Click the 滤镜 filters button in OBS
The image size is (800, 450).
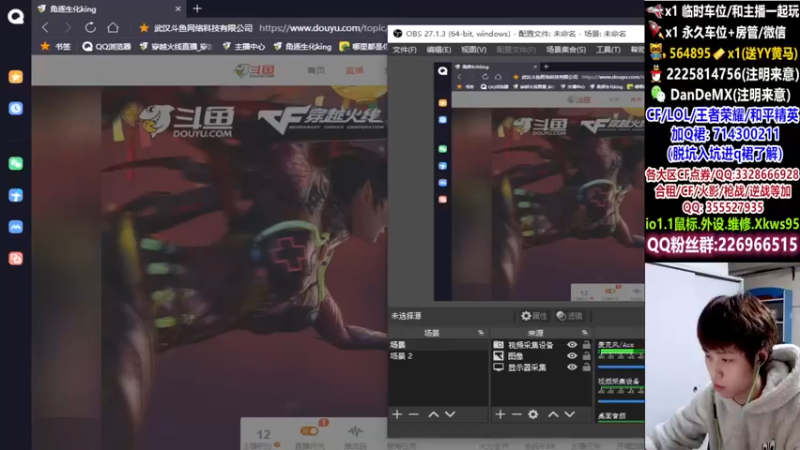(x=569, y=316)
